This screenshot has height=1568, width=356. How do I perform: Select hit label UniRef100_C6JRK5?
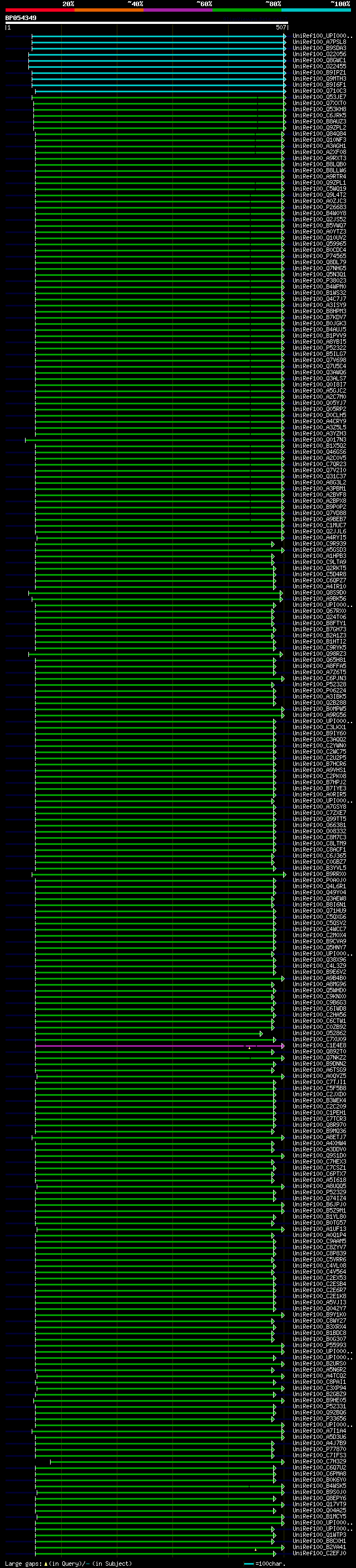click(x=319, y=115)
